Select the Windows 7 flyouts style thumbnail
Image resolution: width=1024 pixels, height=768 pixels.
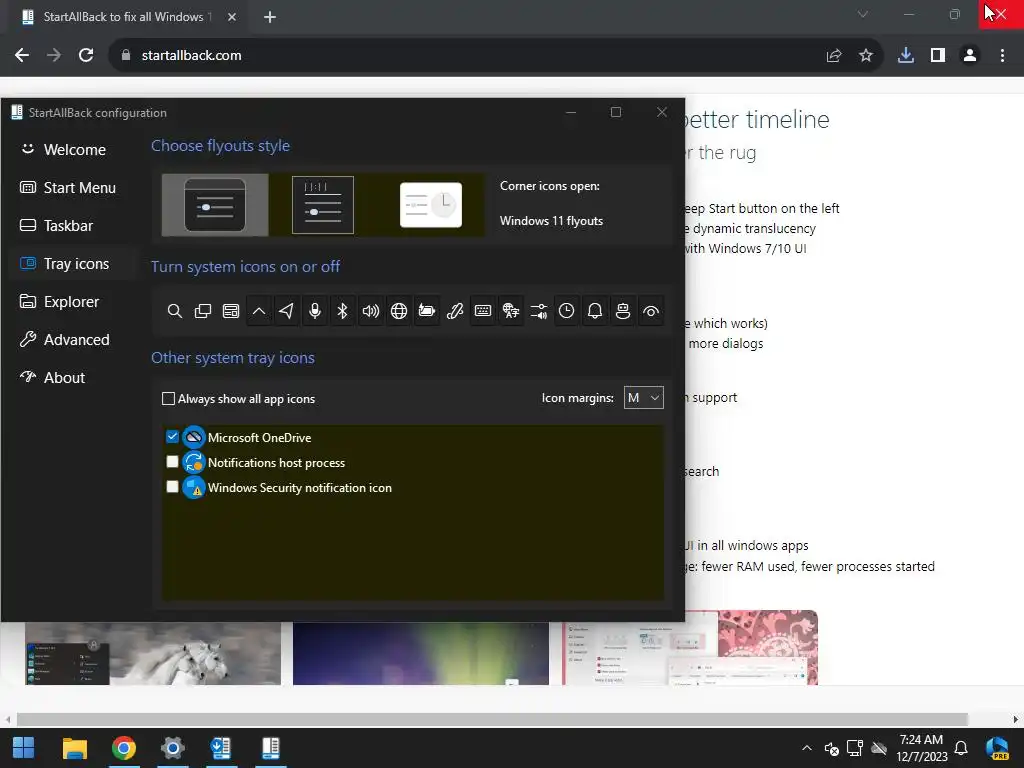[x=431, y=205]
